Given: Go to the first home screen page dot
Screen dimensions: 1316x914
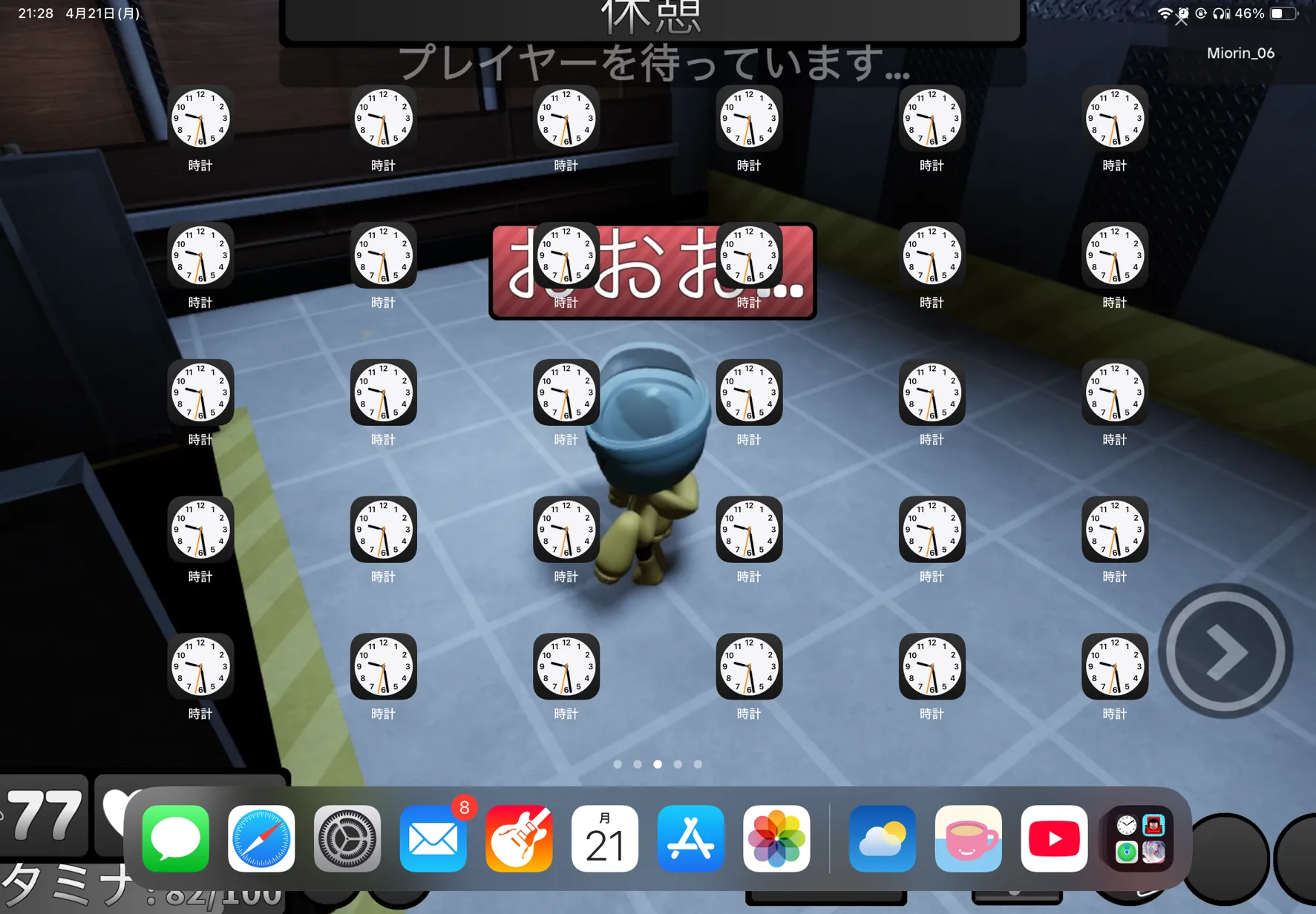Looking at the screenshot, I should point(618,764).
